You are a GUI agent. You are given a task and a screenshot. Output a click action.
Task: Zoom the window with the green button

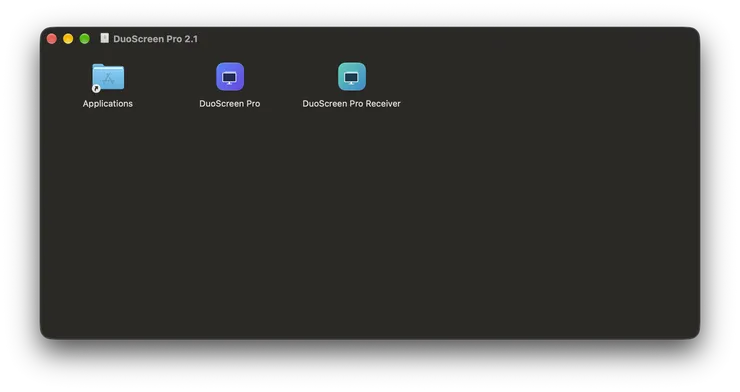[x=84, y=39]
